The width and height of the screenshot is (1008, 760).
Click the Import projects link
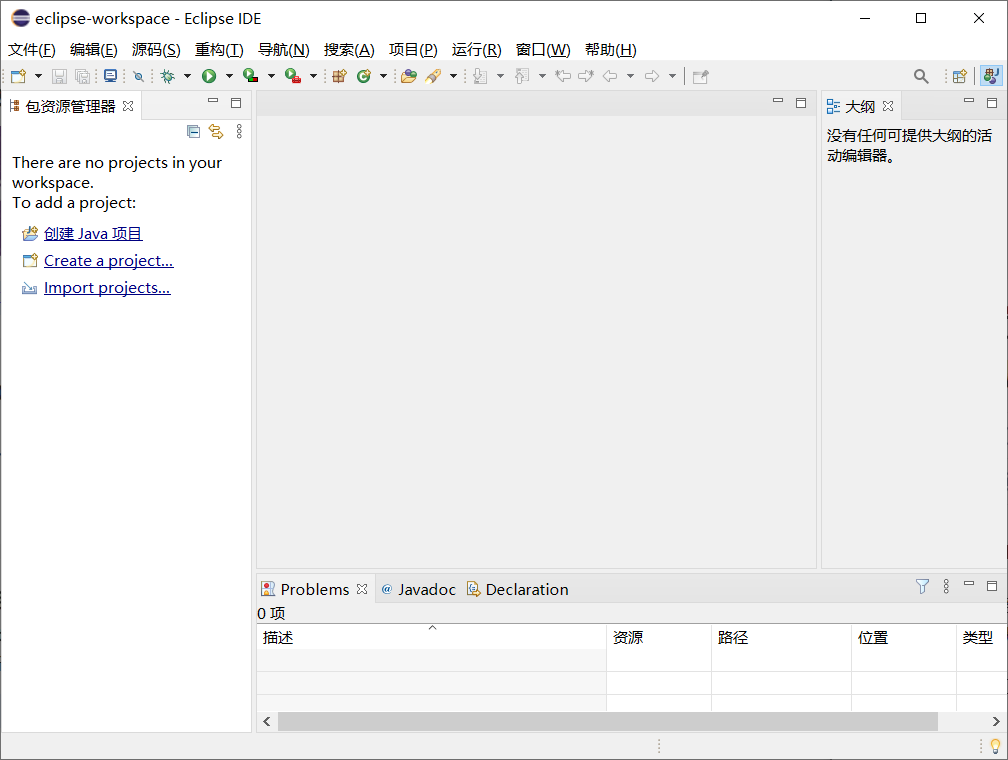pos(106,287)
